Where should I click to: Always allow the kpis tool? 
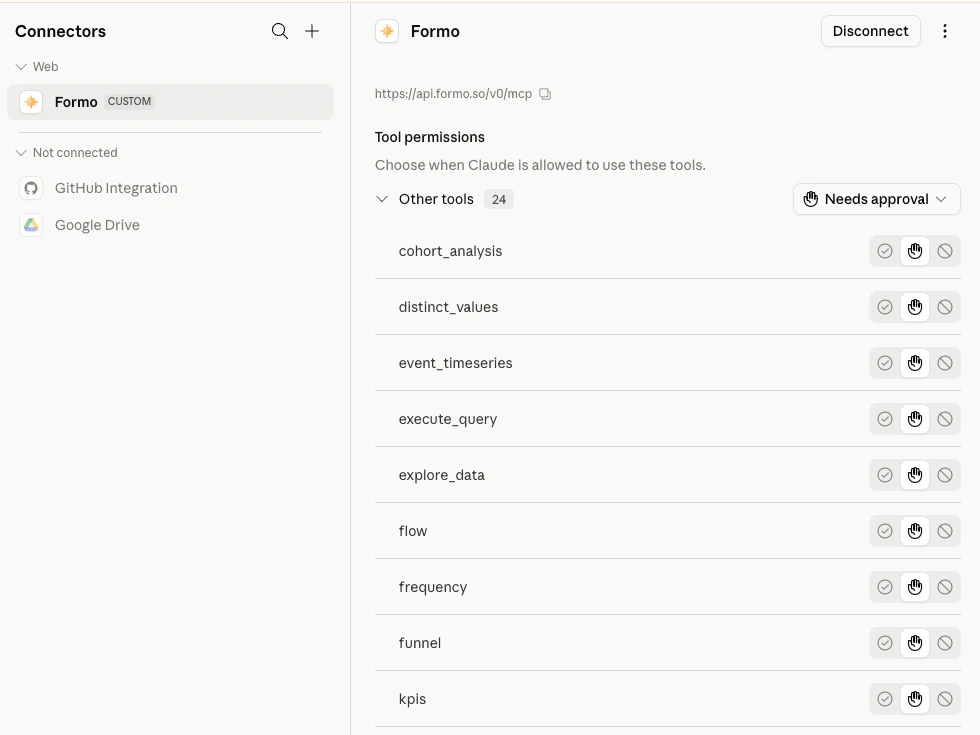coord(884,699)
